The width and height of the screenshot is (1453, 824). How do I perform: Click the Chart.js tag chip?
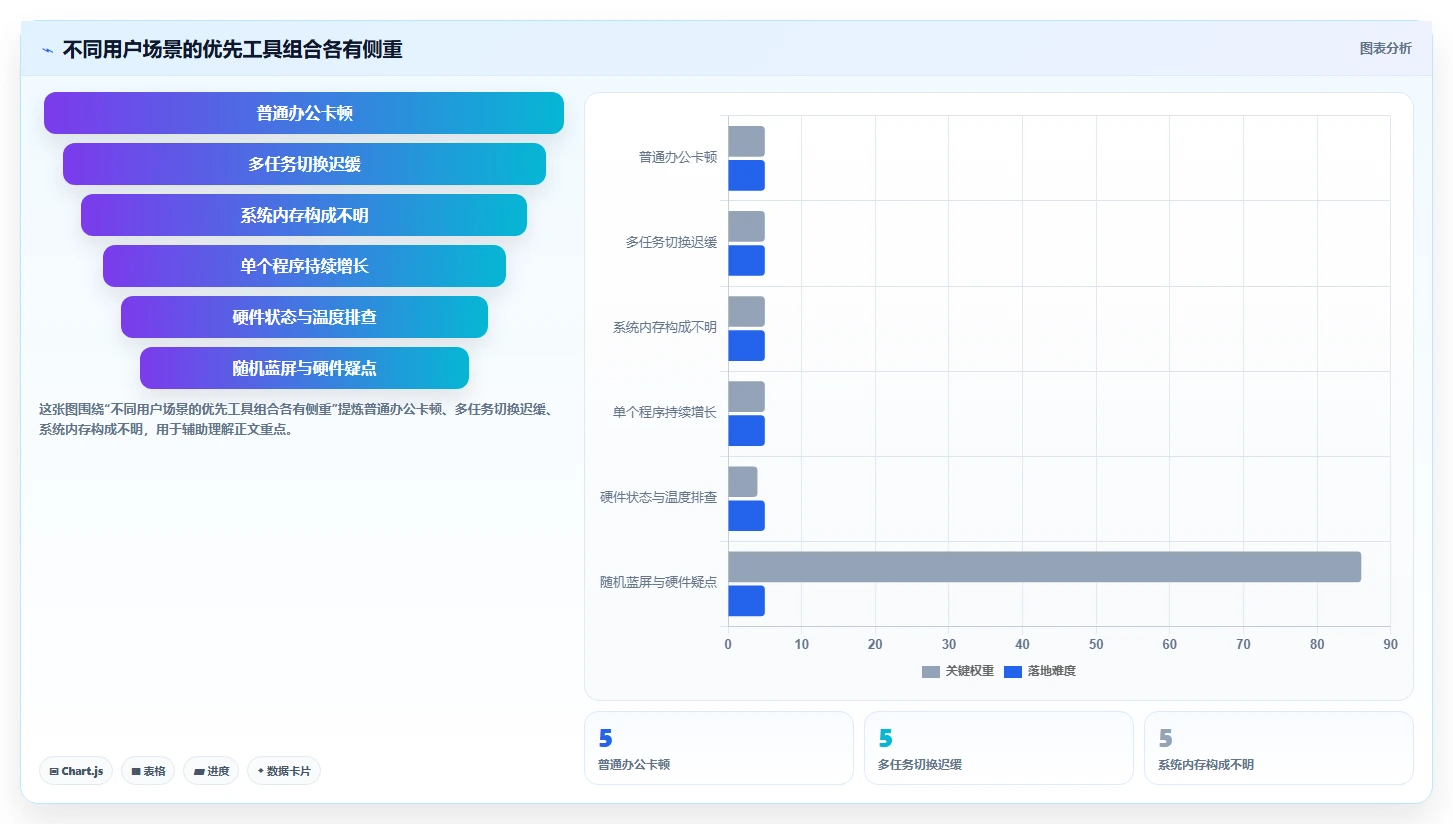(x=76, y=771)
